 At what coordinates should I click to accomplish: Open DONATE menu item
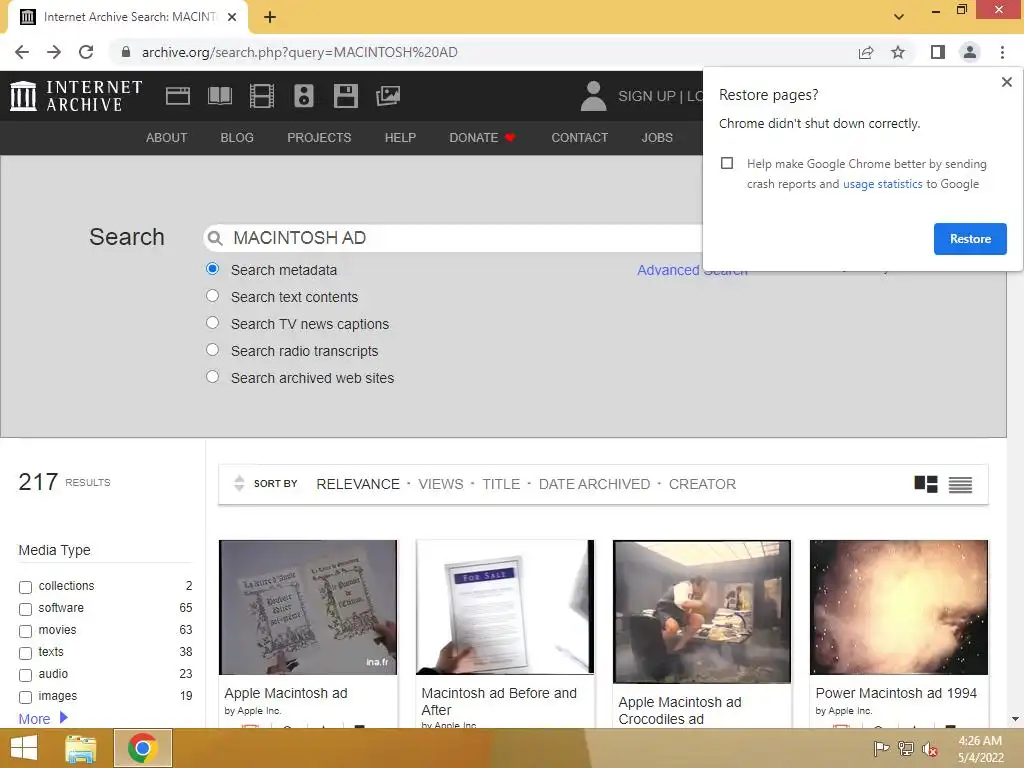coord(483,138)
